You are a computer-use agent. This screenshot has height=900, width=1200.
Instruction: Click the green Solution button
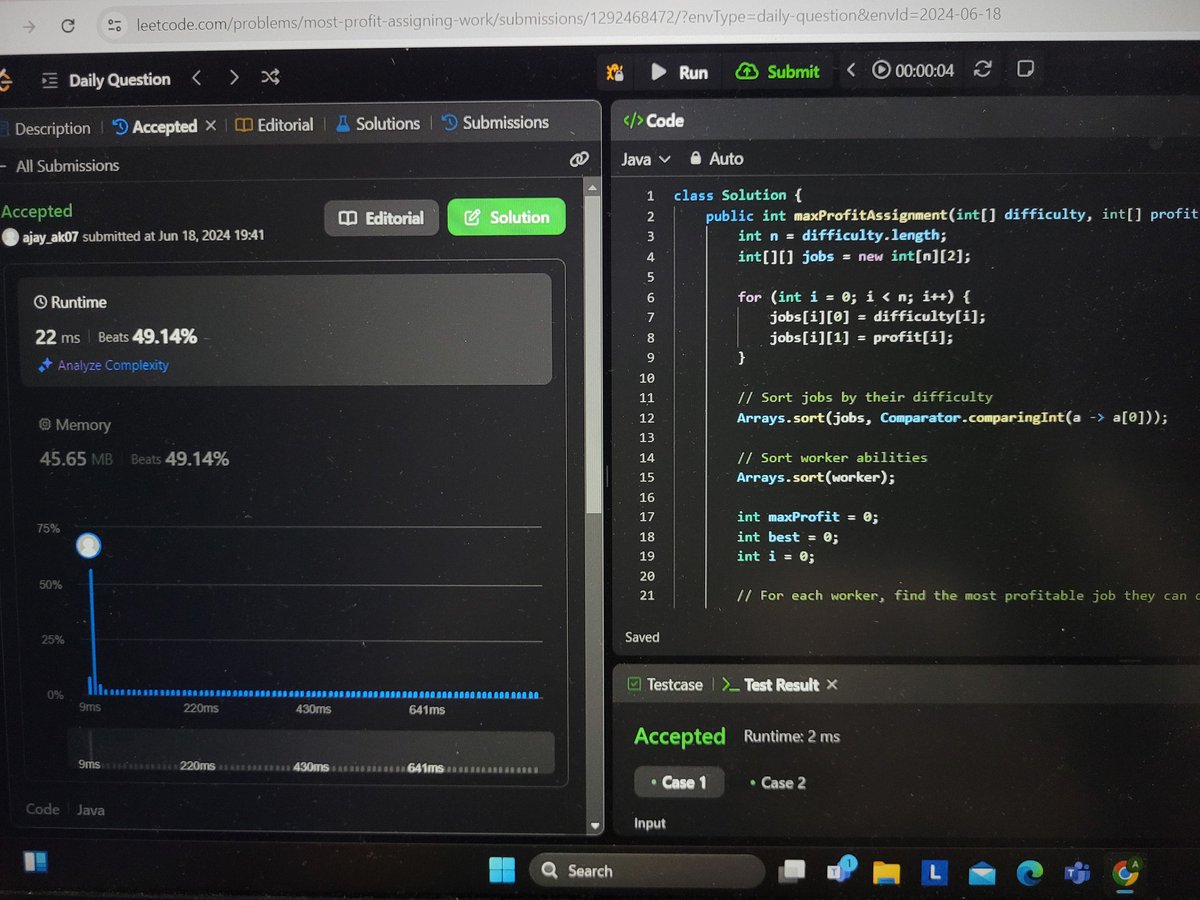tap(506, 217)
